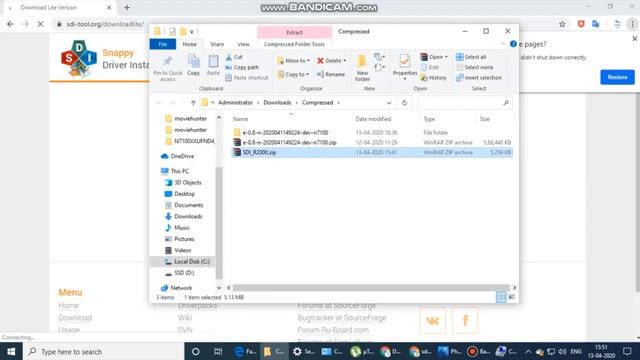The height and width of the screenshot is (360, 640).
Task: Switch to the View ribbon tab
Action: pyautogui.click(x=243, y=44)
